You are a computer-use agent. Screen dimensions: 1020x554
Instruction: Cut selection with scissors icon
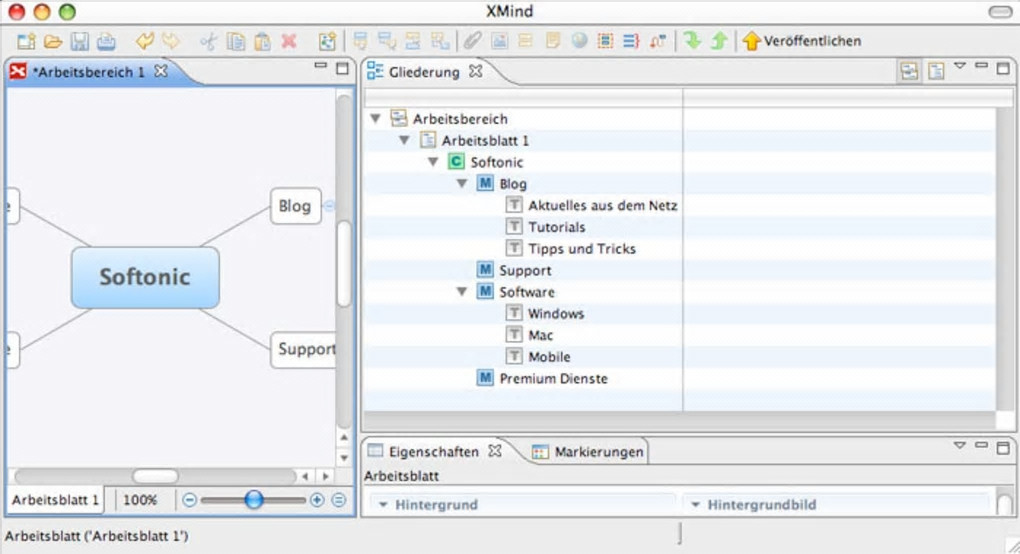coord(209,42)
